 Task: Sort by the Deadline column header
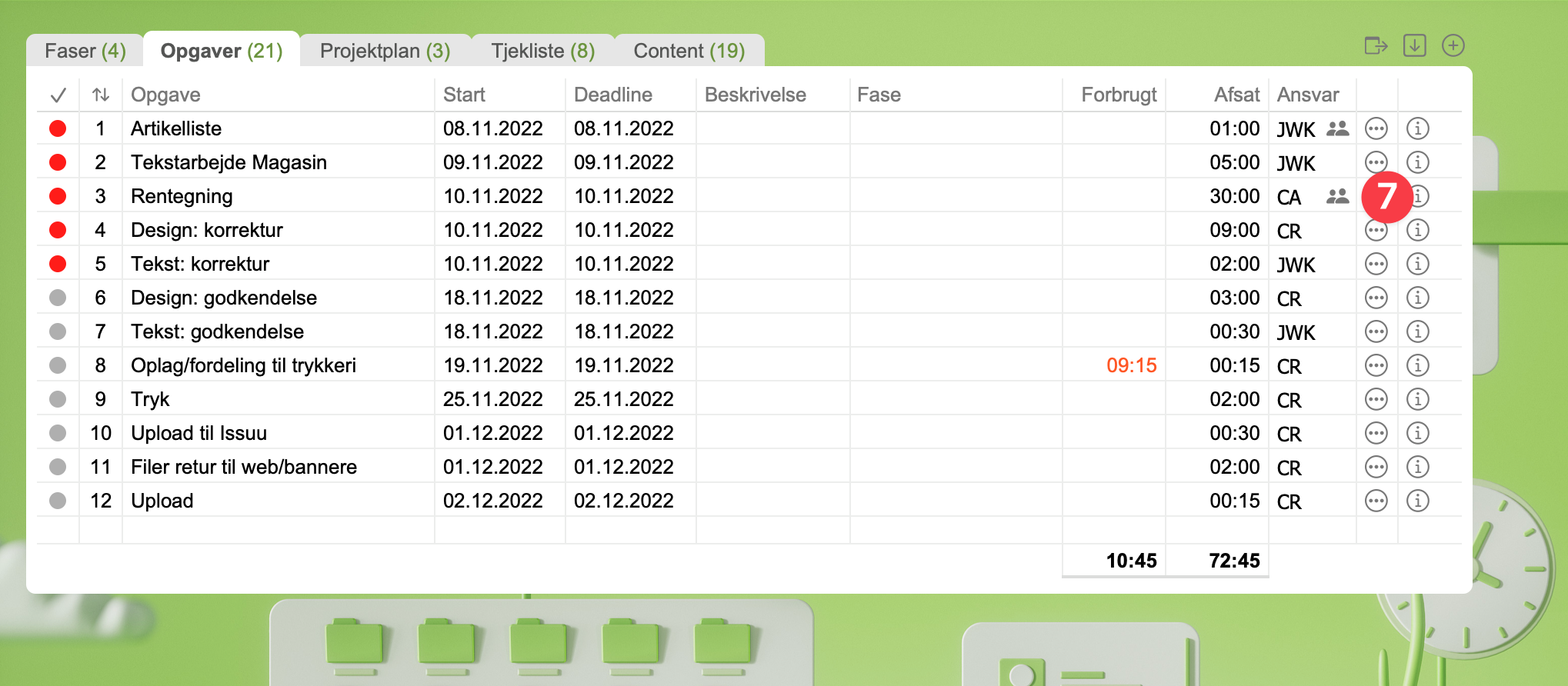pos(613,95)
